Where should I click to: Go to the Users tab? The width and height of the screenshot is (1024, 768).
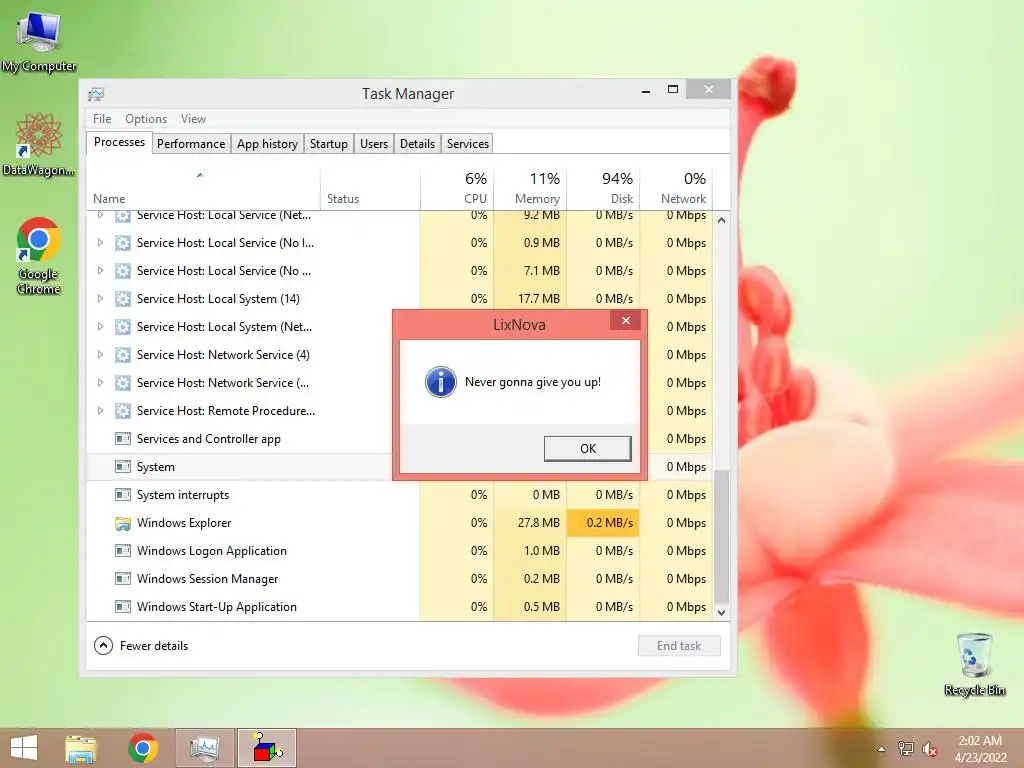click(374, 144)
